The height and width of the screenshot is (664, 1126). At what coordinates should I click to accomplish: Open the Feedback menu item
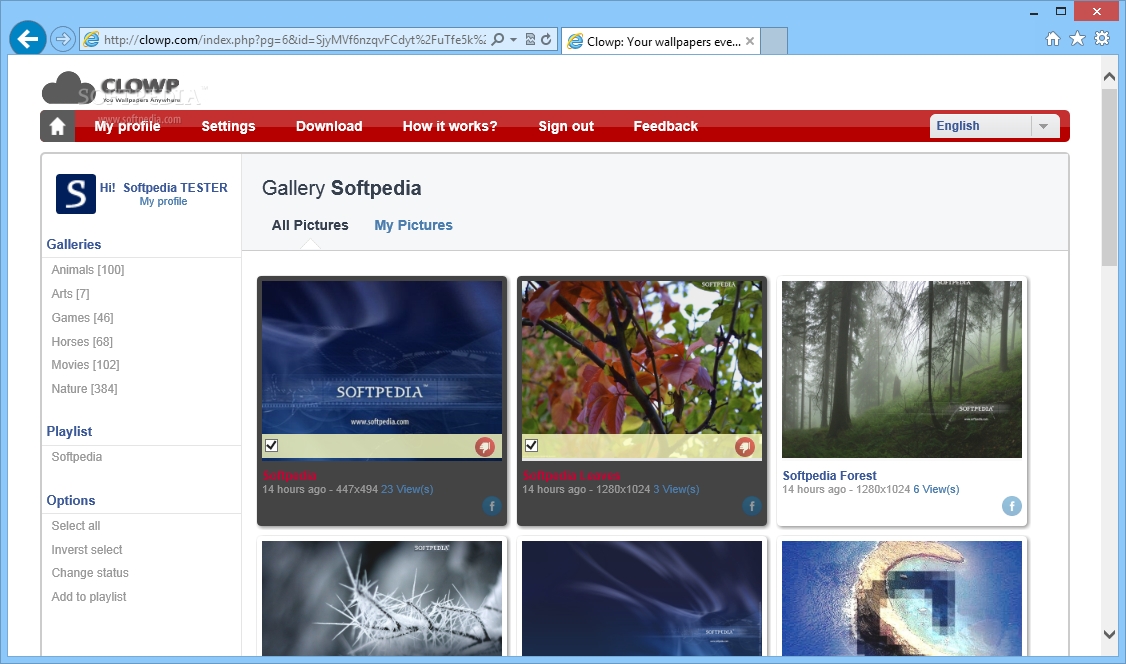pyautogui.click(x=666, y=126)
